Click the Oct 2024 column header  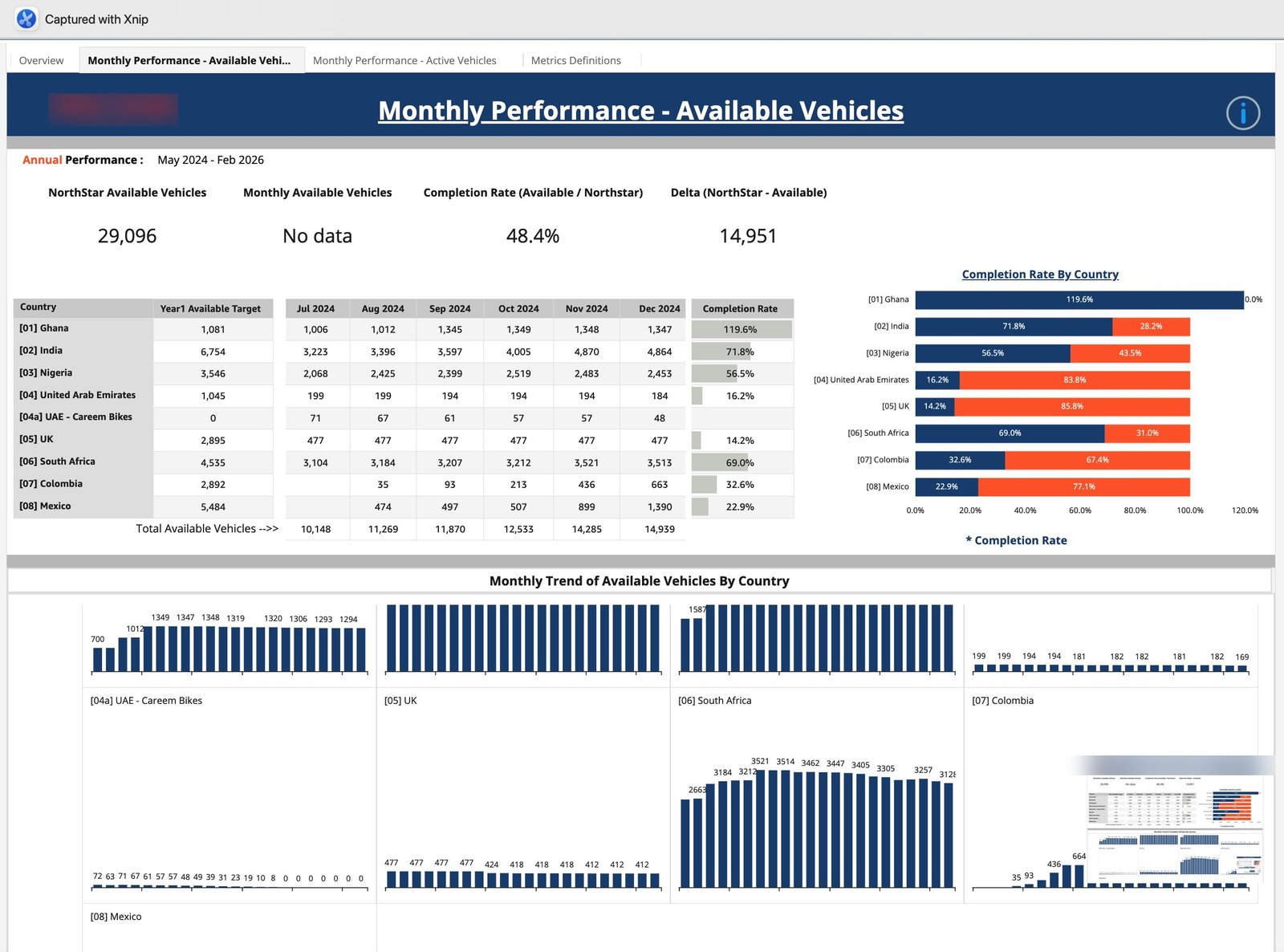(x=518, y=308)
